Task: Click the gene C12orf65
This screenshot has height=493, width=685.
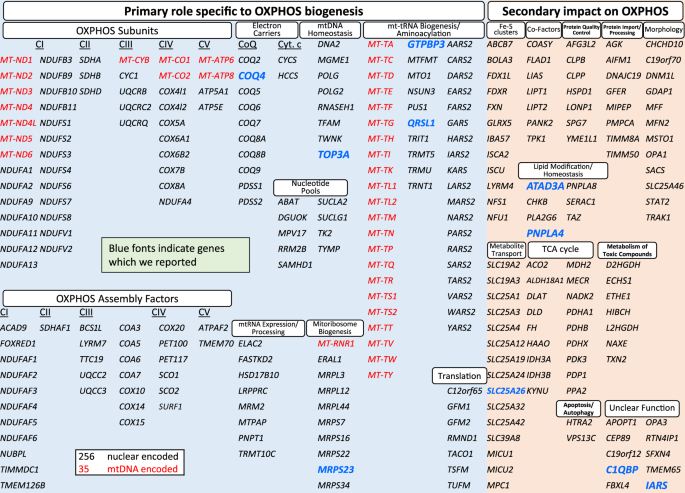Action: click(x=465, y=391)
